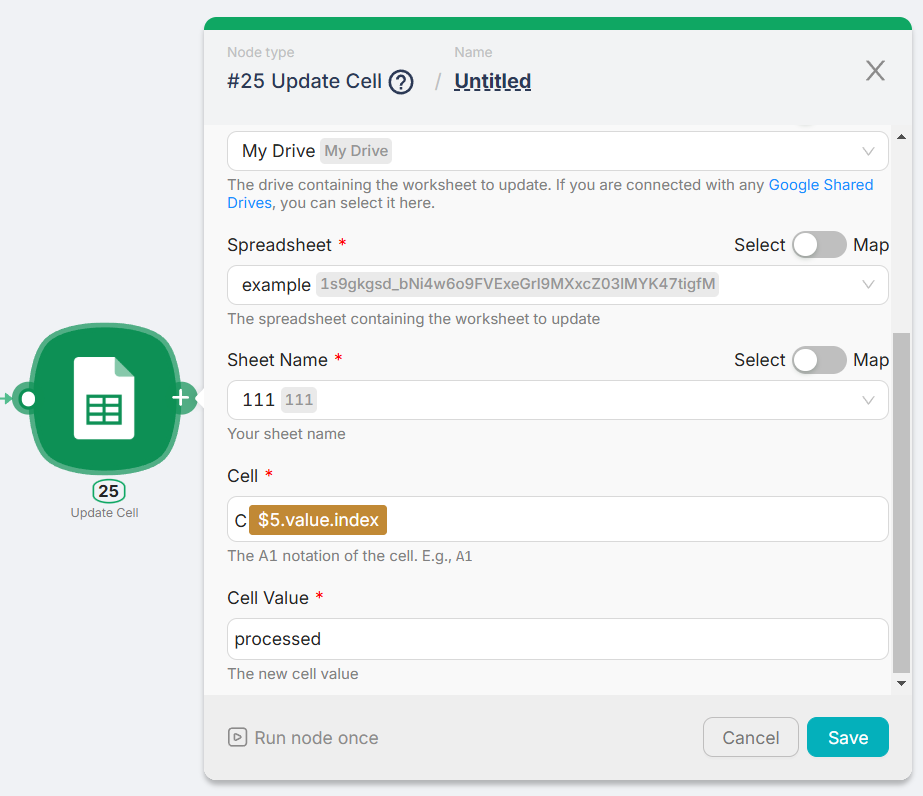This screenshot has width=923, height=796.
Task: Click the node's left input connector
Action: pyautogui.click(x=27, y=399)
